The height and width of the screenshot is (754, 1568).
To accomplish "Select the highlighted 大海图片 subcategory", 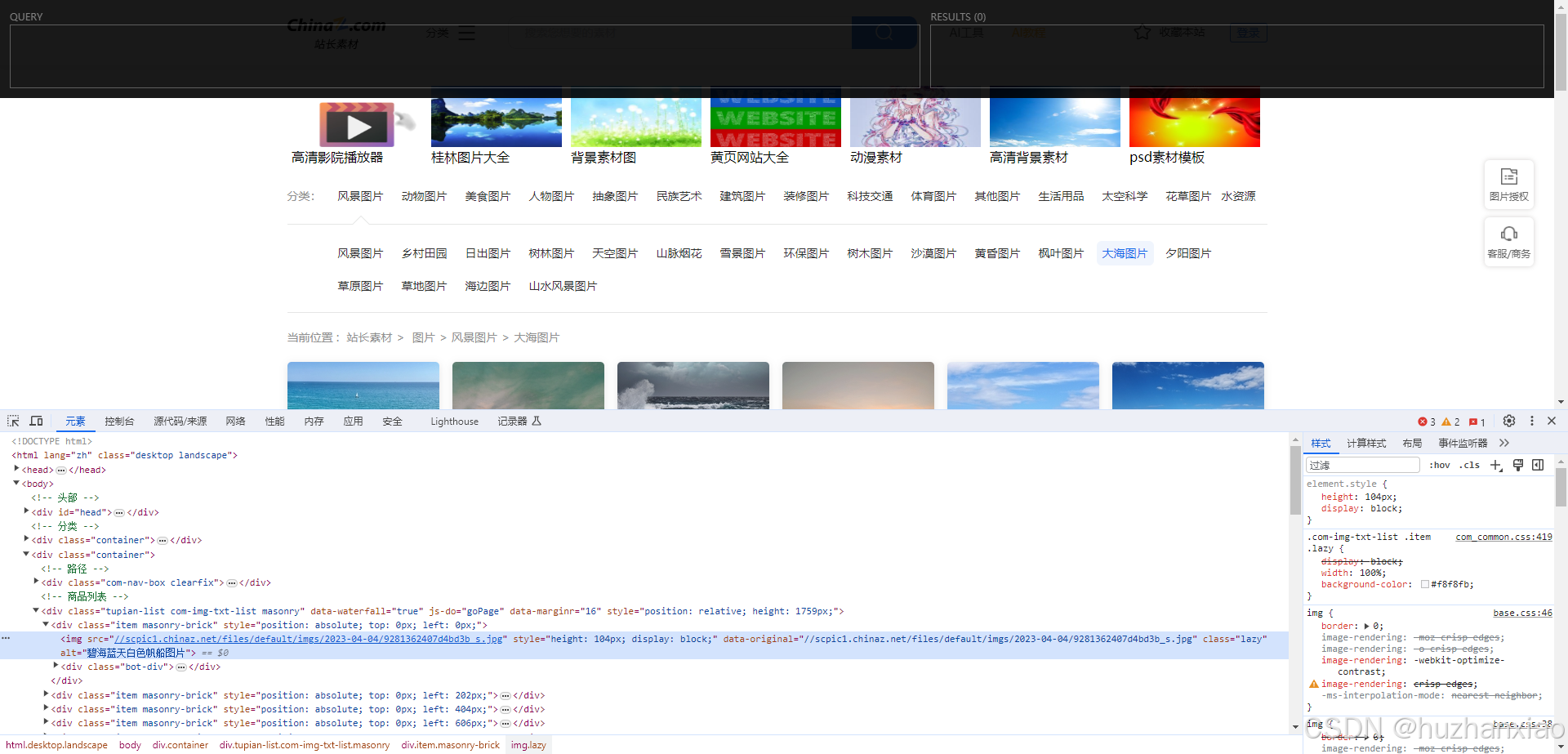I will coord(1125,253).
